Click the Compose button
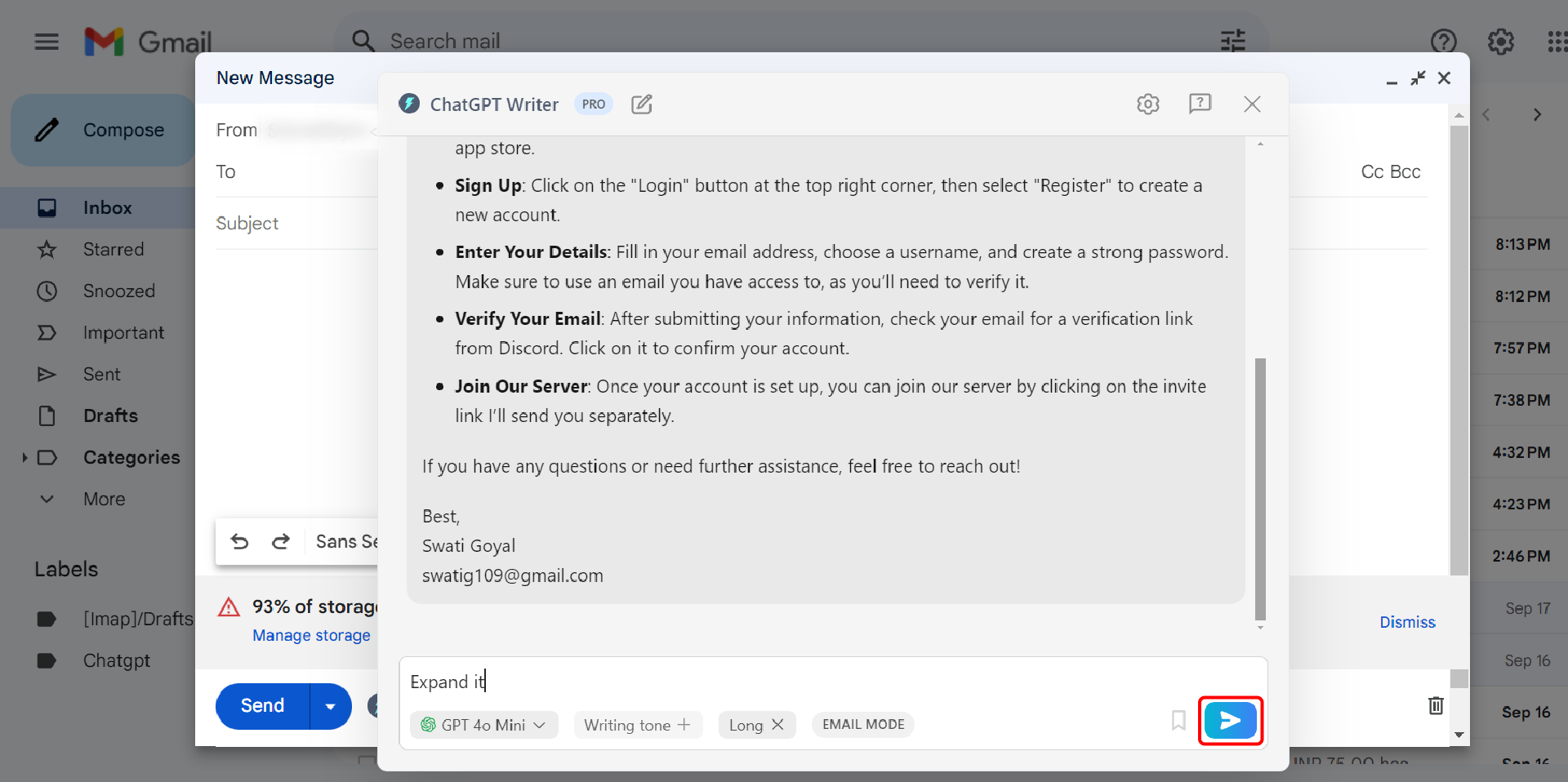Screen dimensions: 1568x782 click(x=103, y=130)
